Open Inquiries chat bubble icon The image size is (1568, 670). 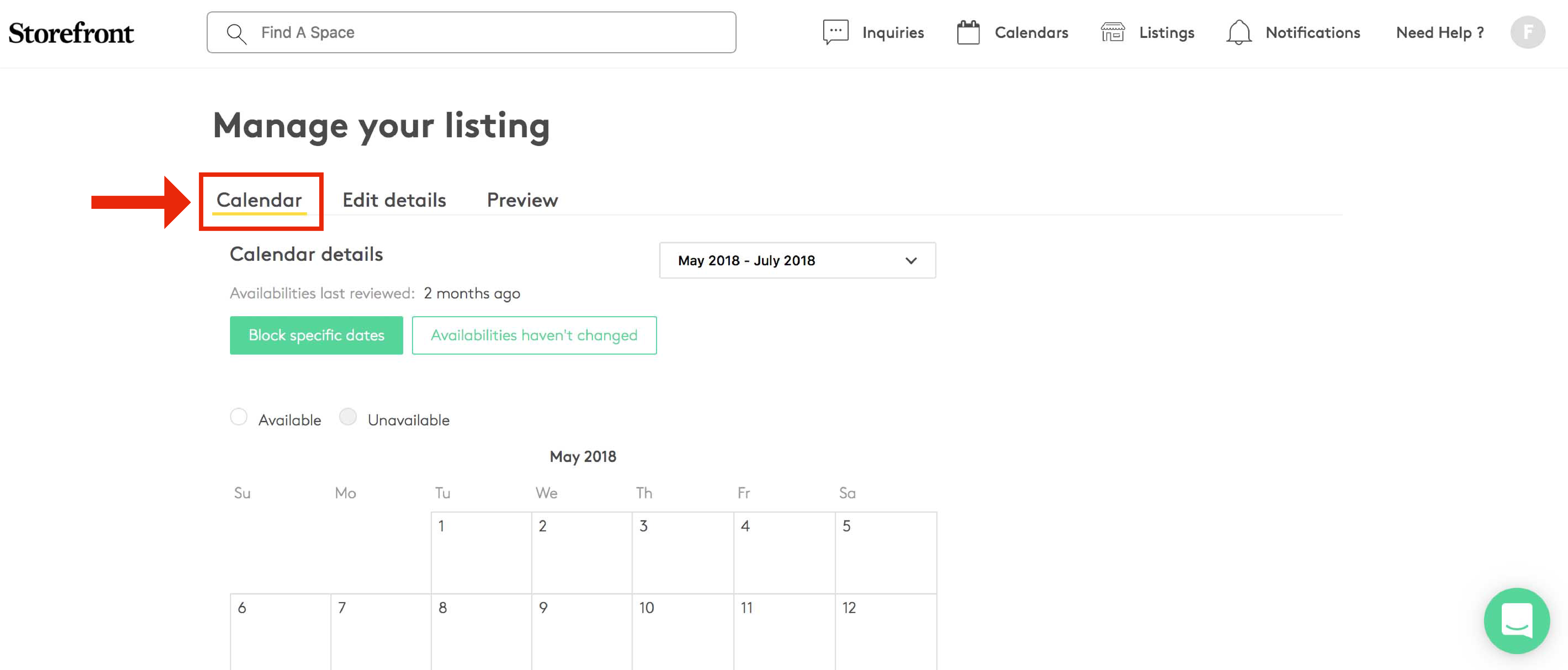pos(835,32)
